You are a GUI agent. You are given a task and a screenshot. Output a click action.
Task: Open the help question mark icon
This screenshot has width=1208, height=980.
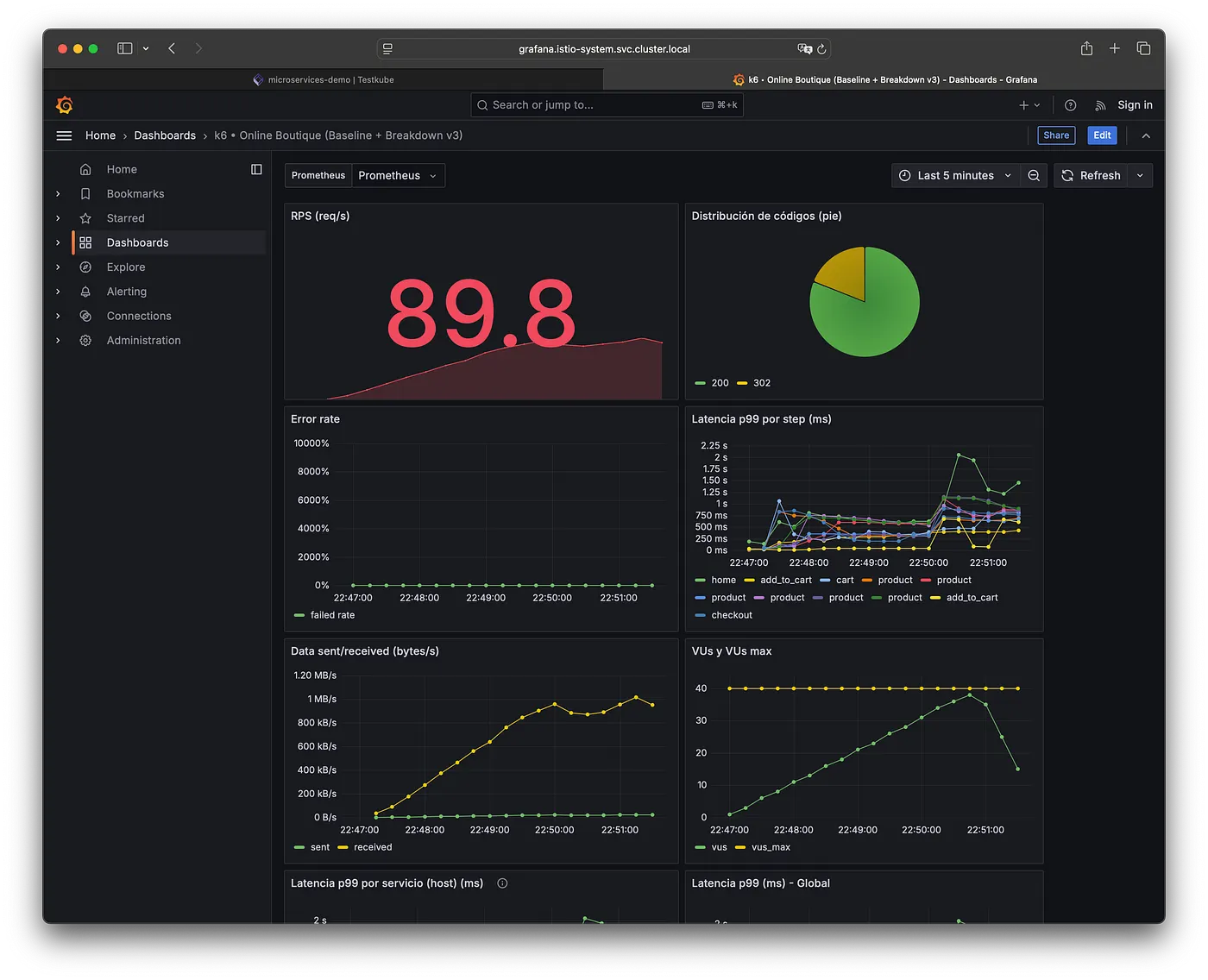[x=1070, y=105]
